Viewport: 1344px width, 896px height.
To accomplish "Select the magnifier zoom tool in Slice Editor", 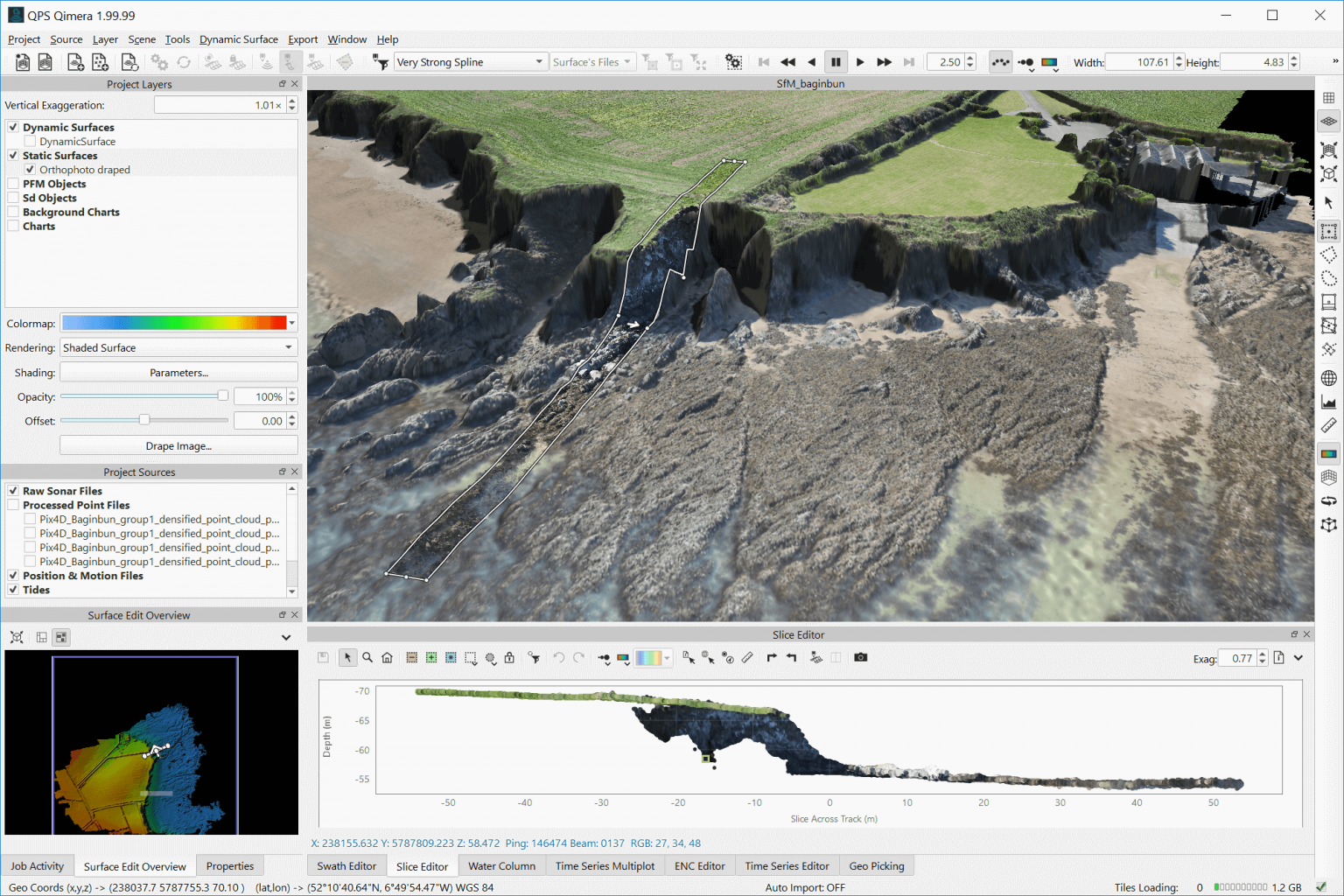I will [x=367, y=658].
